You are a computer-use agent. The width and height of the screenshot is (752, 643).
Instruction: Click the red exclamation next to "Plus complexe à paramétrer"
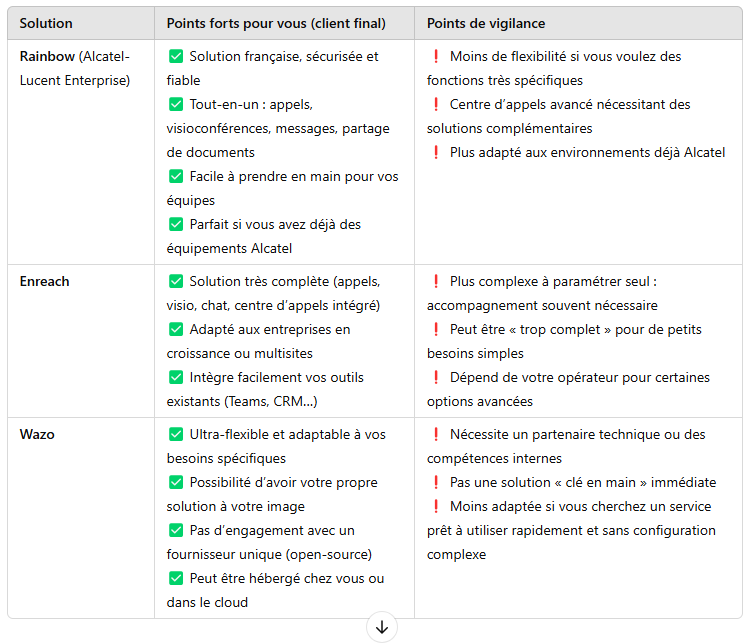436,282
